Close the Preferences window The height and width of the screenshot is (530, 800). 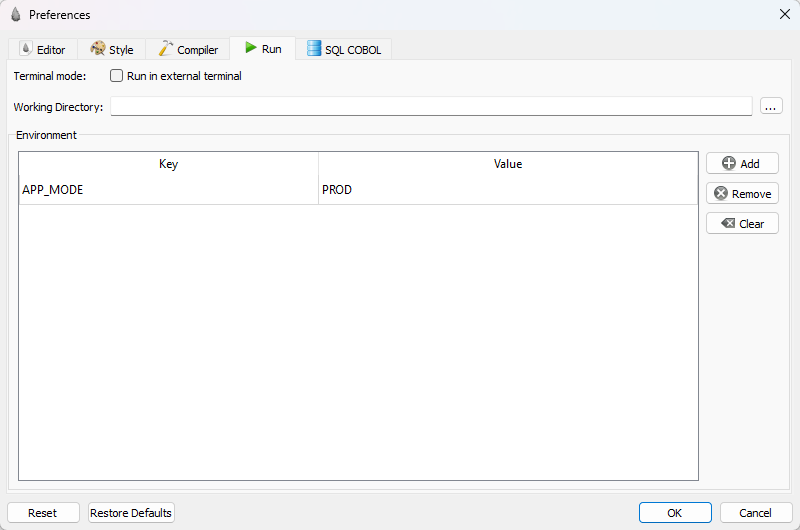(x=782, y=15)
